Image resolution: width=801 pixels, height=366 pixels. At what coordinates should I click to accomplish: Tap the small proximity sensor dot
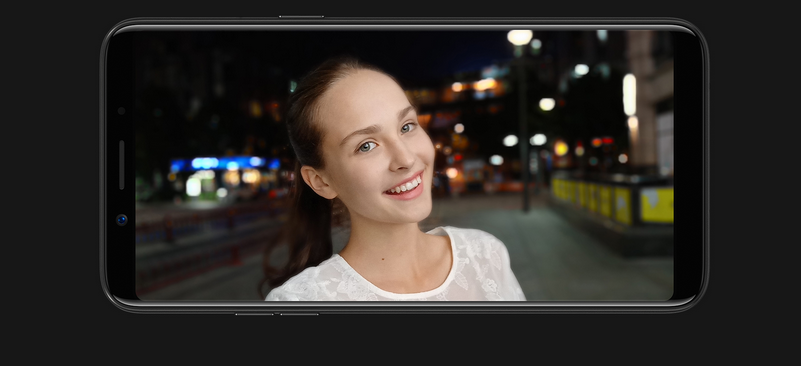coord(122,110)
